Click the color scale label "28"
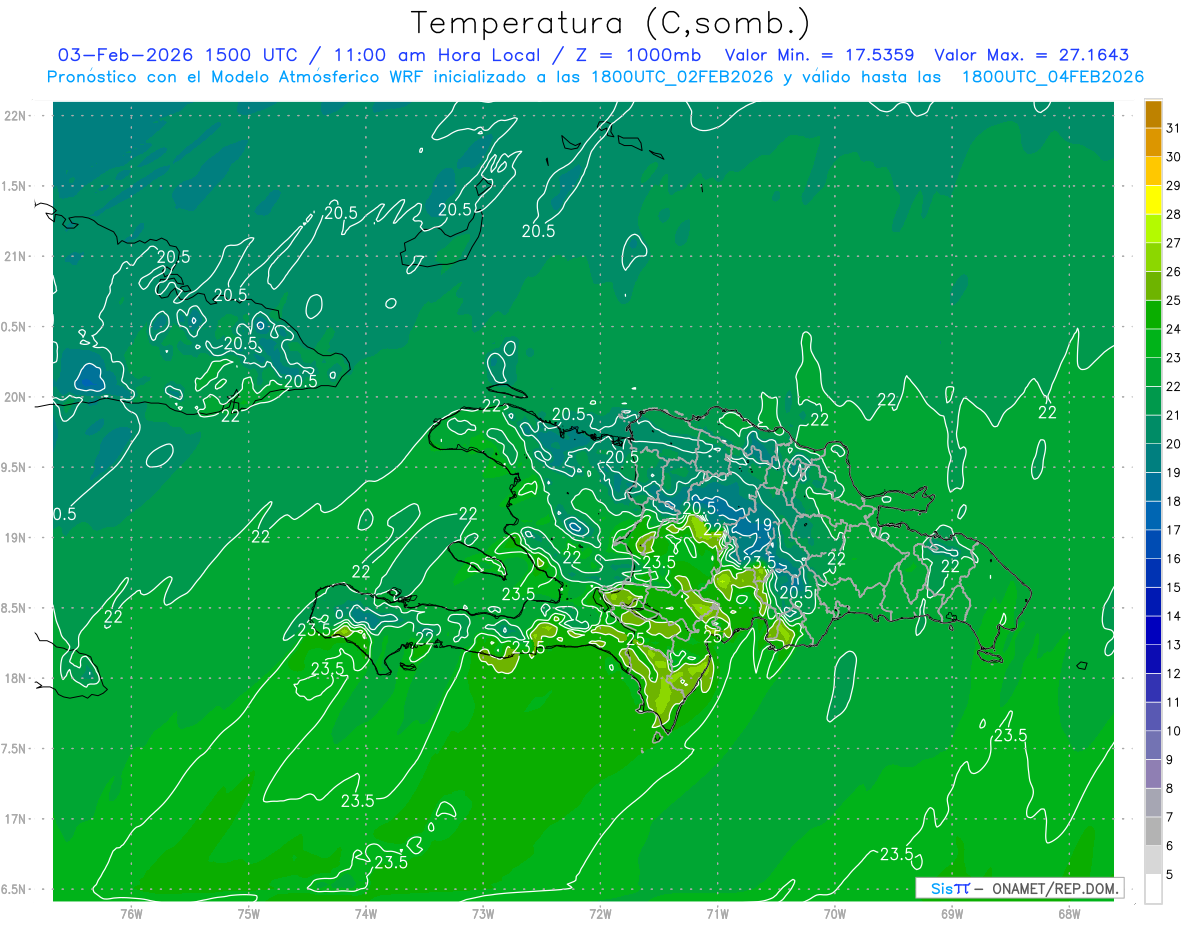This screenshot has height=927, width=1200. click(x=1174, y=214)
